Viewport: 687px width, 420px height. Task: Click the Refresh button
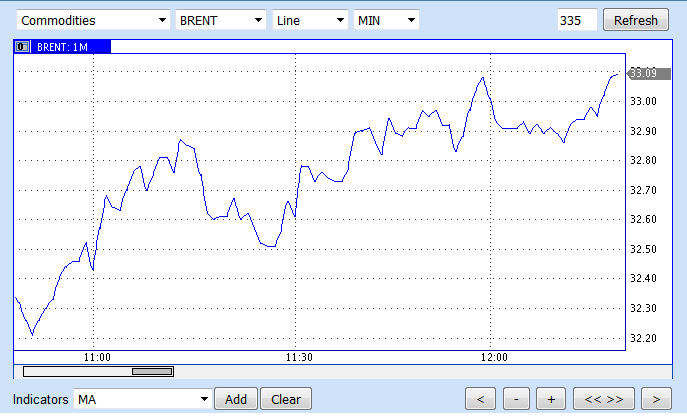click(x=635, y=20)
